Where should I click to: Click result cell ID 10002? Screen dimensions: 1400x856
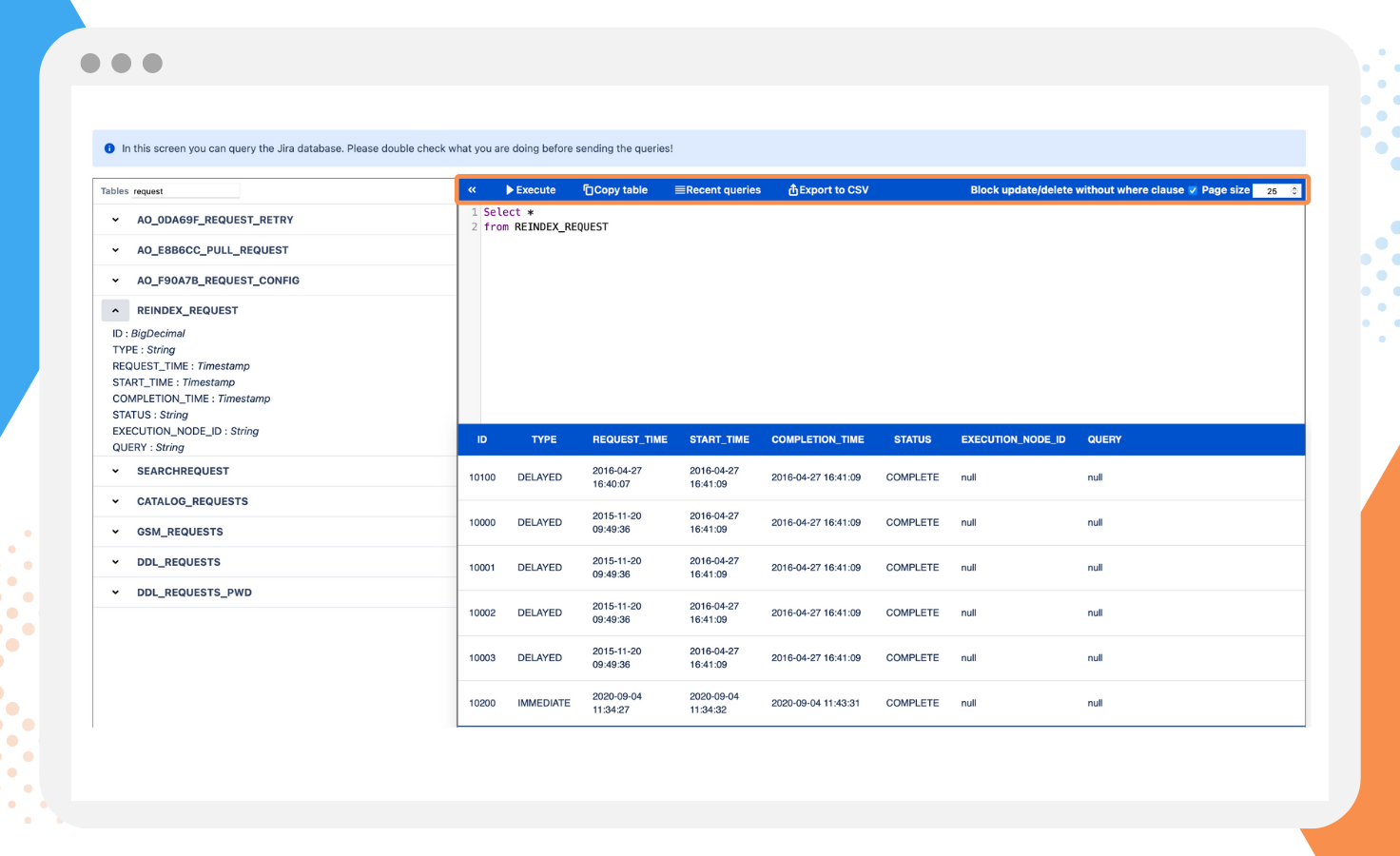click(482, 613)
